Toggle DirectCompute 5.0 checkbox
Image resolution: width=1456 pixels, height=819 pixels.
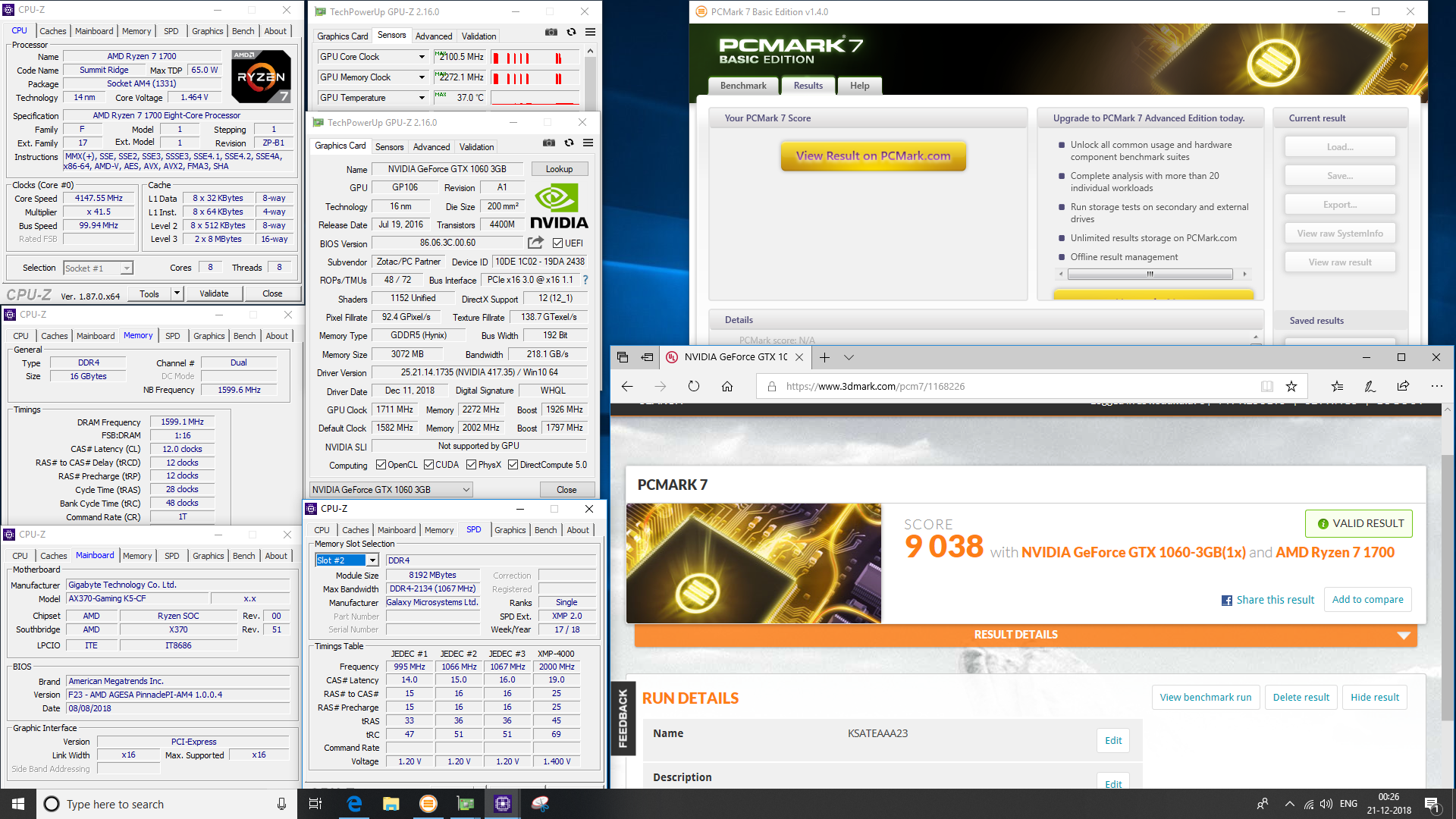point(513,465)
